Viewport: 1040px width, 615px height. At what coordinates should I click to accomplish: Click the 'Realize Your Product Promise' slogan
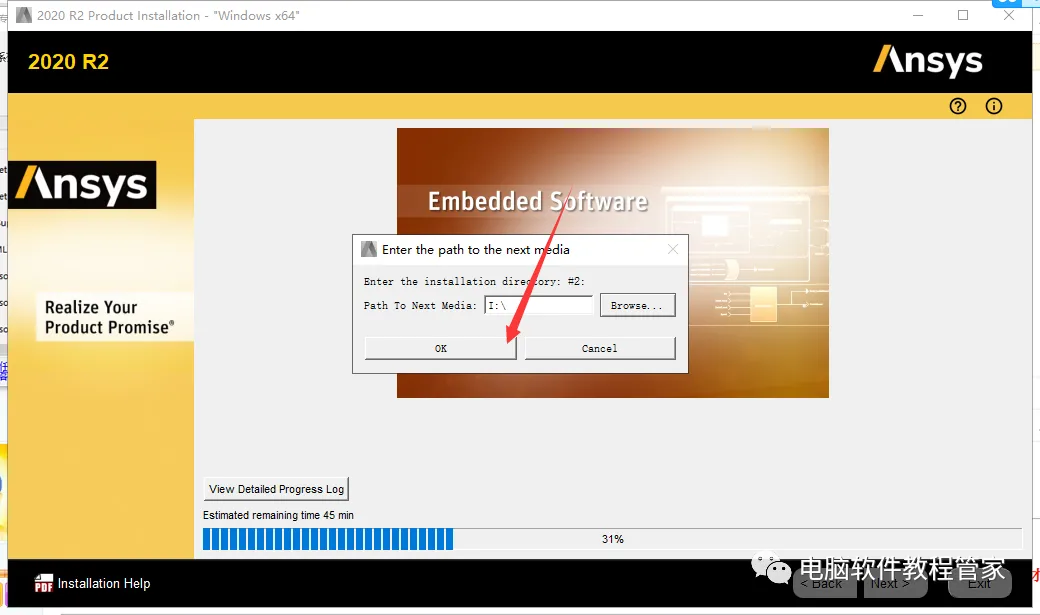point(109,317)
